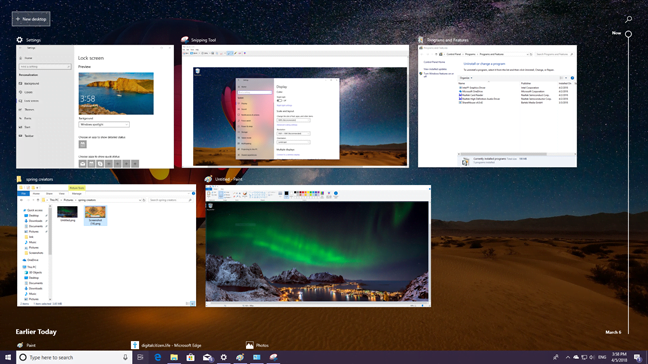648x364 pixels.
Task: Open the Windows Start menu
Action: (8, 357)
